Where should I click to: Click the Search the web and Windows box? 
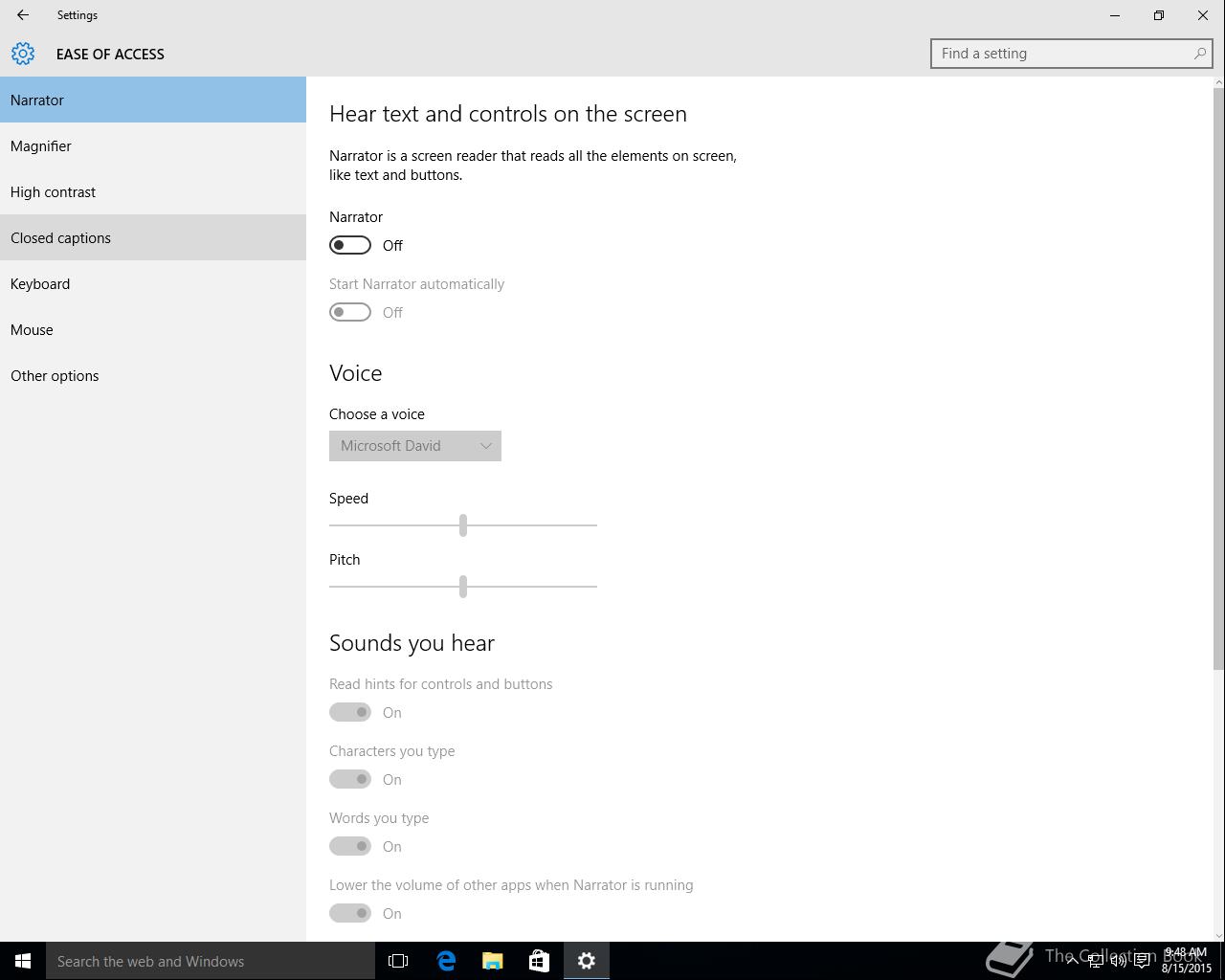[x=211, y=961]
